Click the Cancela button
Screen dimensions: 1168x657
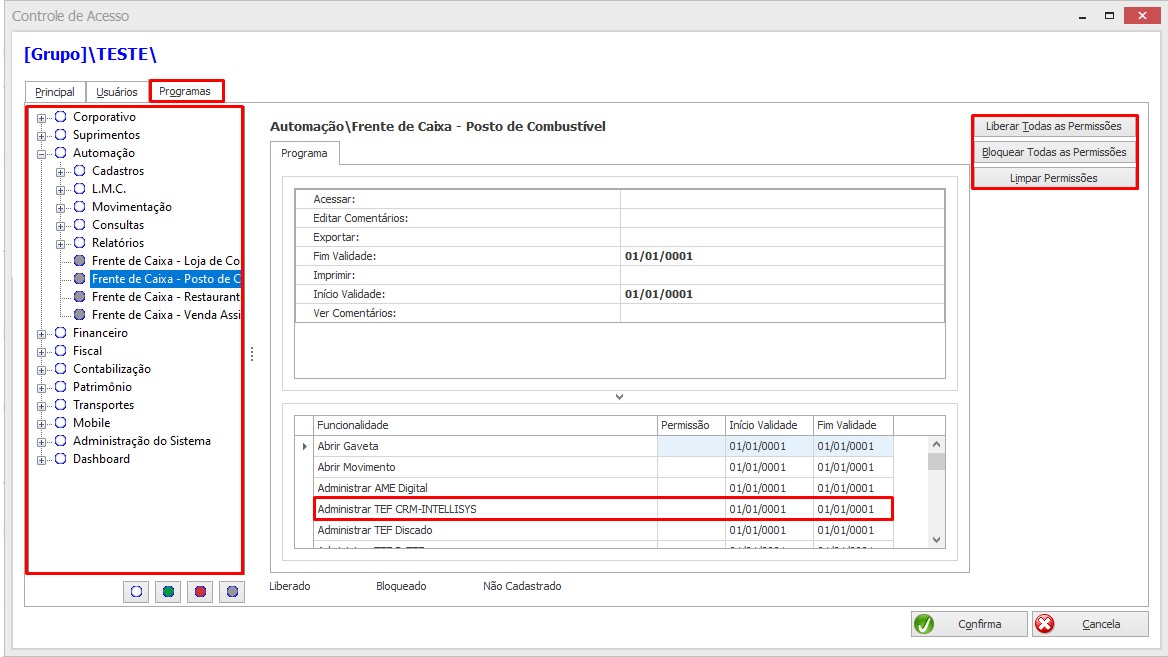coord(1091,624)
